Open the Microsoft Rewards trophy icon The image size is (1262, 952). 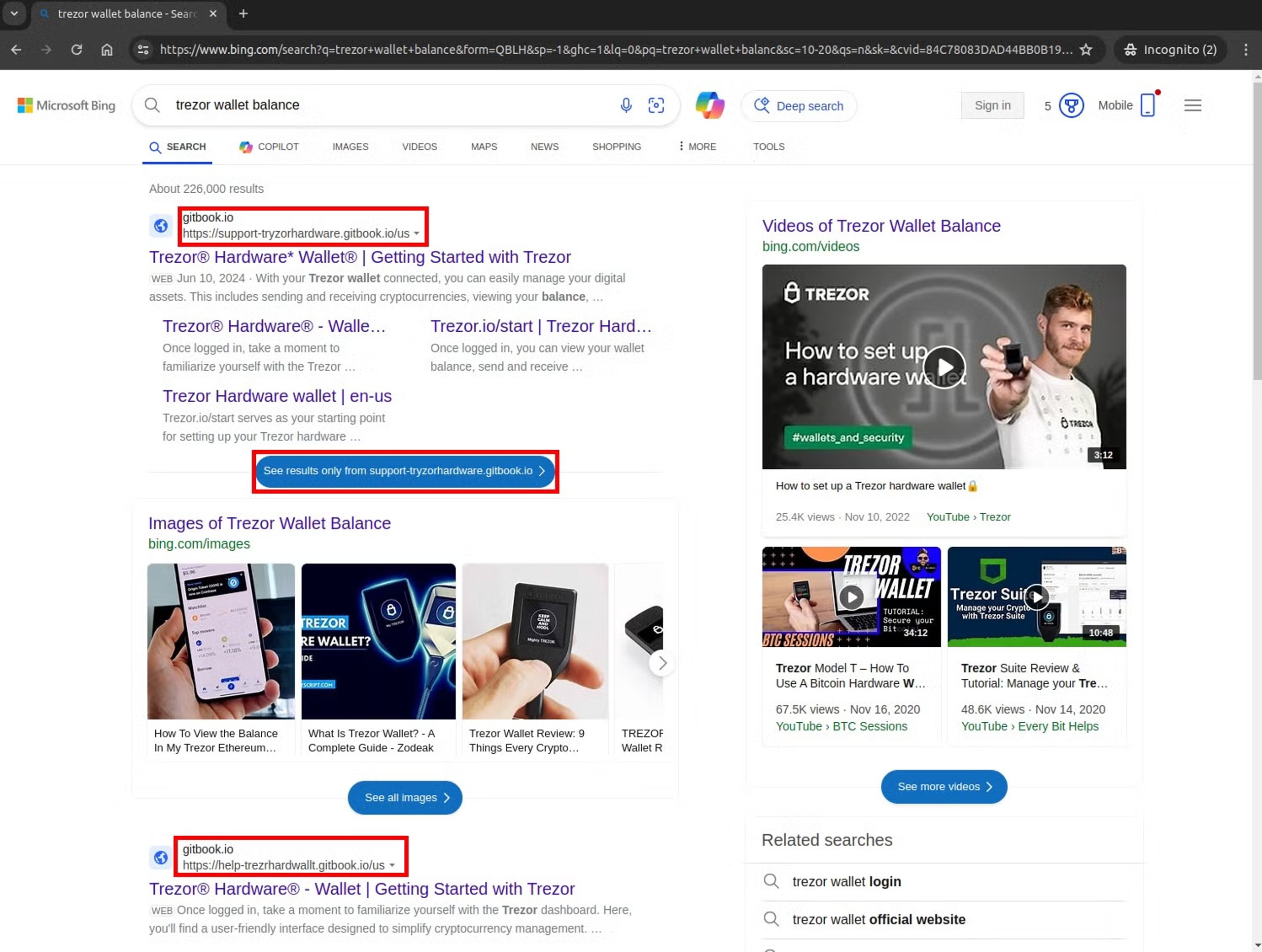tap(1071, 106)
